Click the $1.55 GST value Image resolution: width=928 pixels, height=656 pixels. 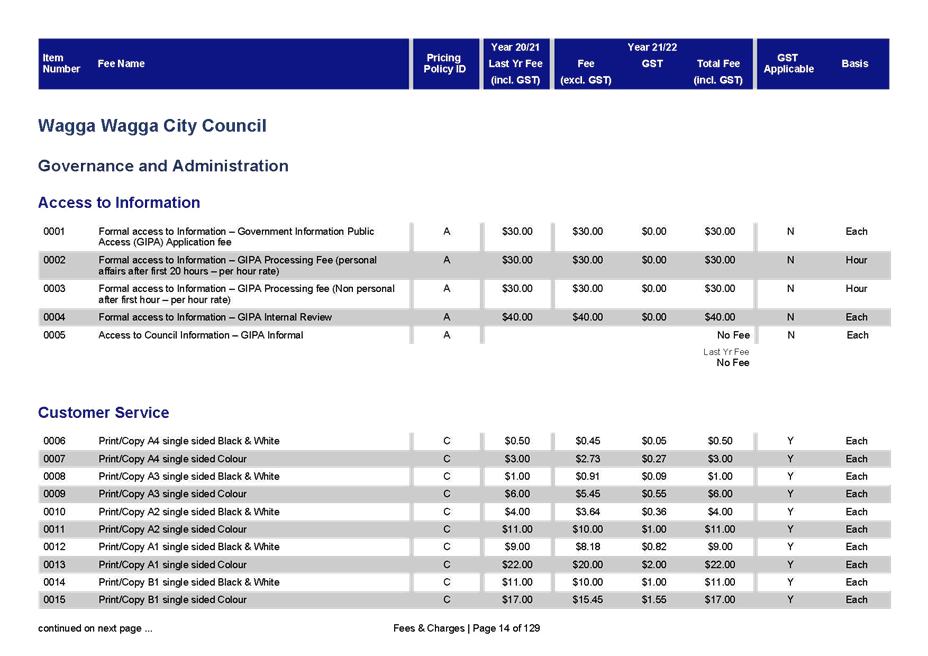tap(654, 600)
